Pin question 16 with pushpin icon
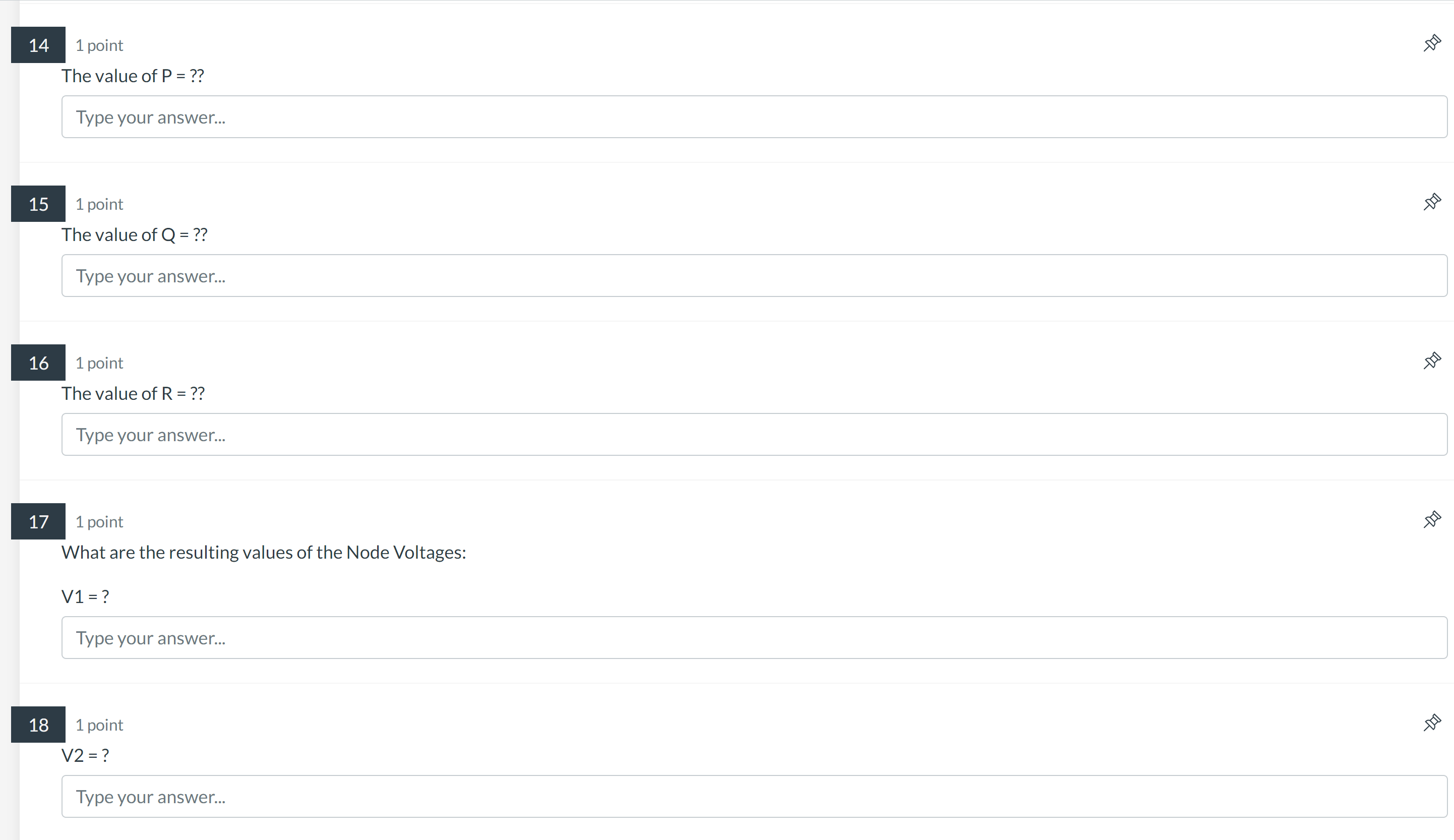The width and height of the screenshot is (1454, 840). tap(1431, 361)
